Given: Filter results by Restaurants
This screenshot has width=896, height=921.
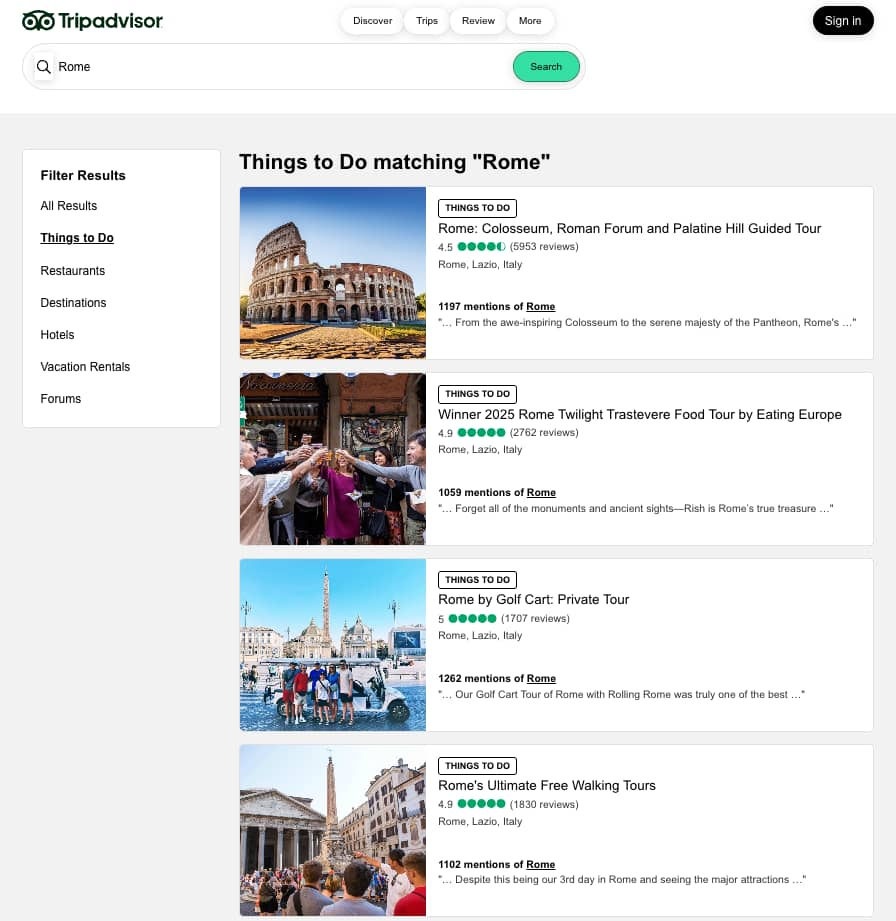Looking at the screenshot, I should click(x=73, y=271).
